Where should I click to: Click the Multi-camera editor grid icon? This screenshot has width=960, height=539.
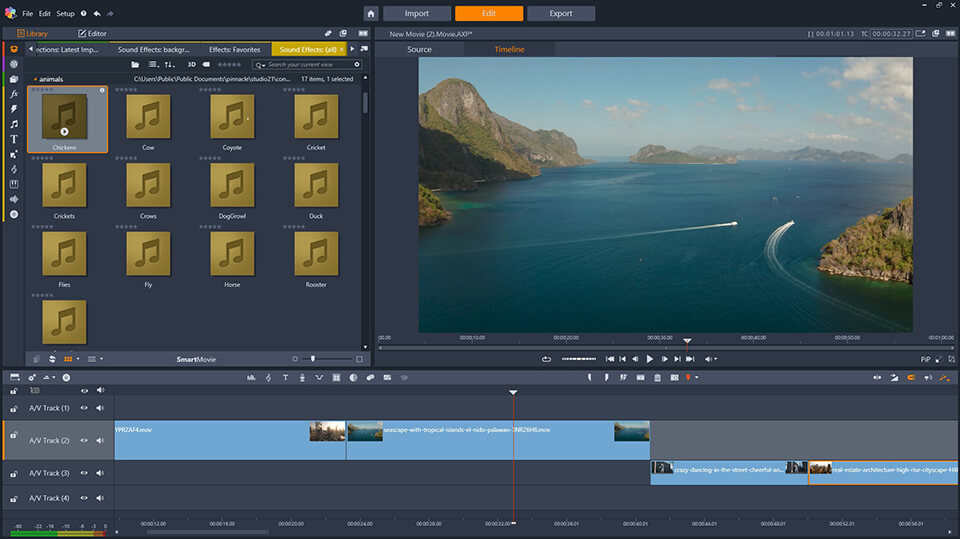(x=336, y=378)
